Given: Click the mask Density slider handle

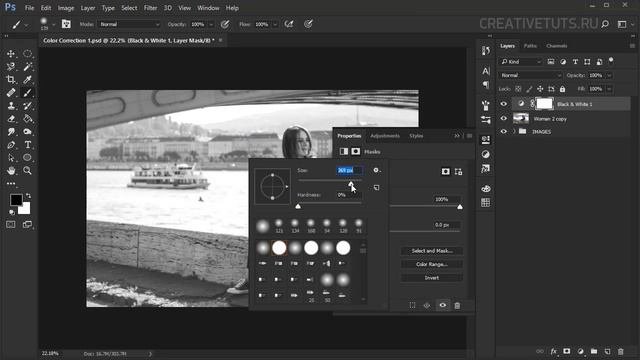Looking at the screenshot, I should (460, 207).
